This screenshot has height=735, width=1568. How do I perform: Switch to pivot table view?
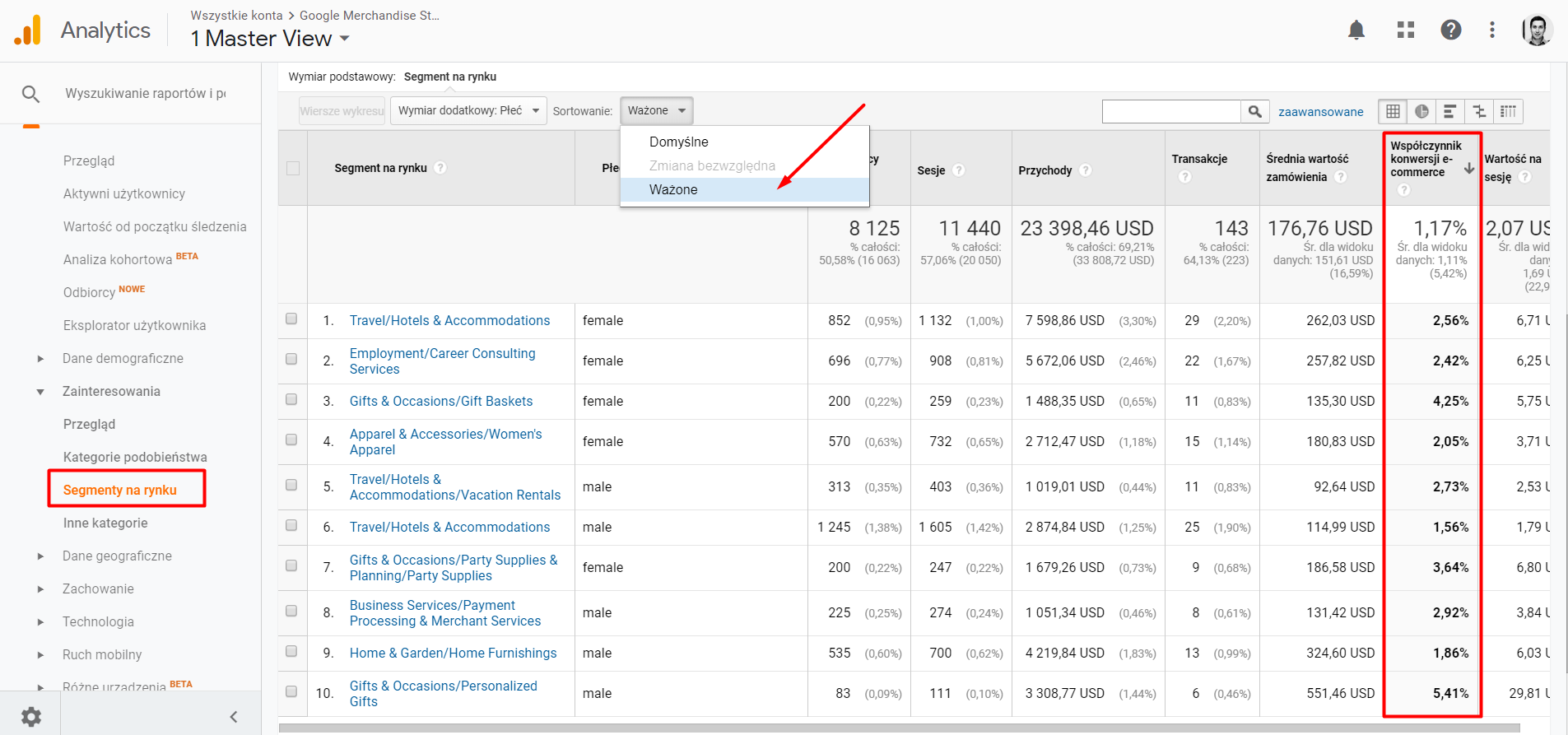point(1508,111)
